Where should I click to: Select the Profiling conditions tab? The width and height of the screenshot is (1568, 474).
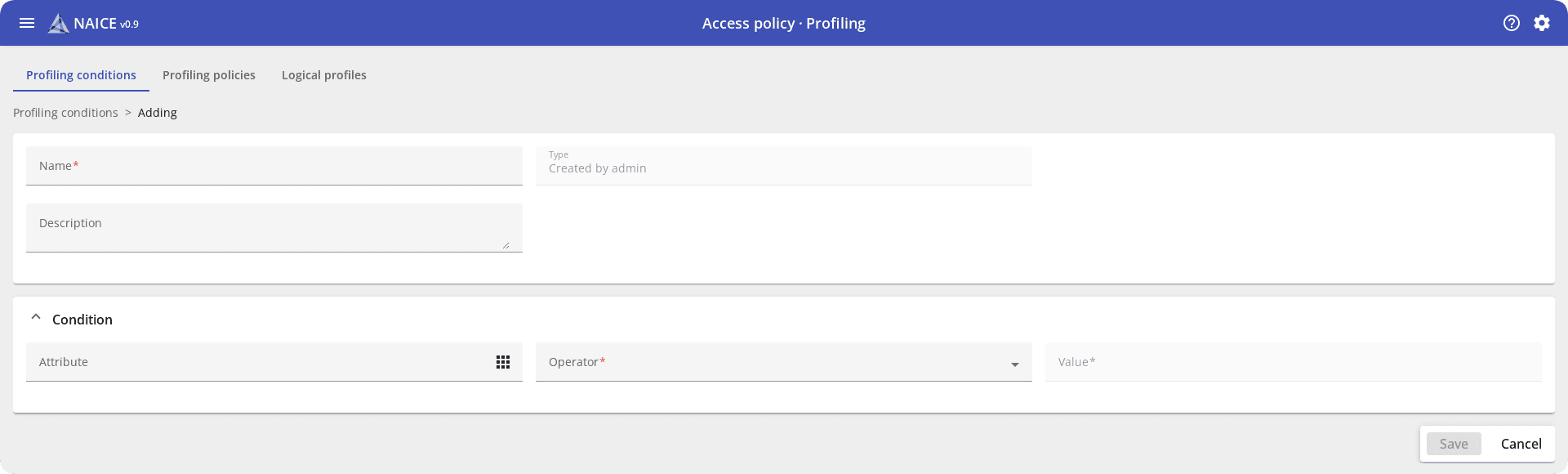[81, 75]
